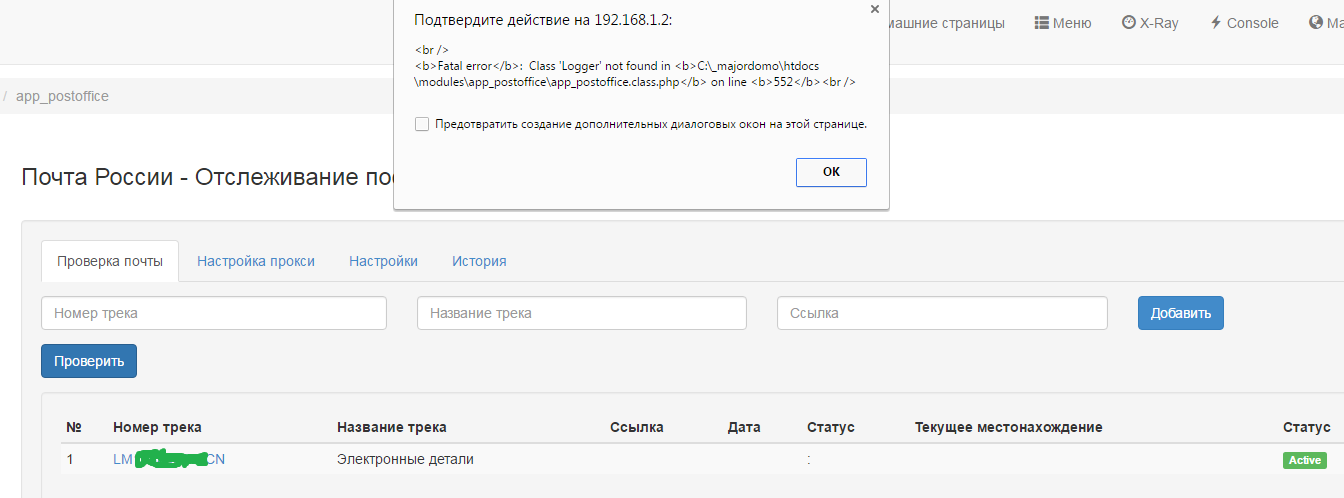
Task: Click the Дата column header
Action: point(744,427)
